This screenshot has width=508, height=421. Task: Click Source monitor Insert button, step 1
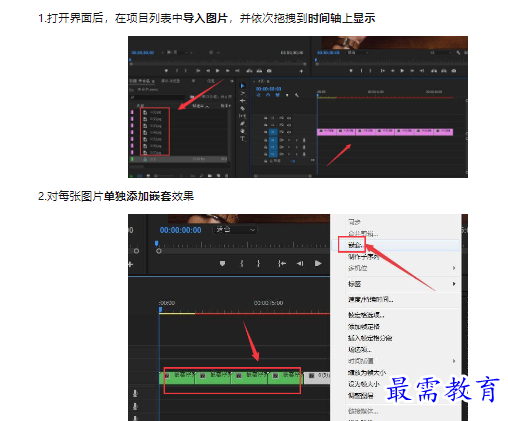pyautogui.click(x=249, y=71)
